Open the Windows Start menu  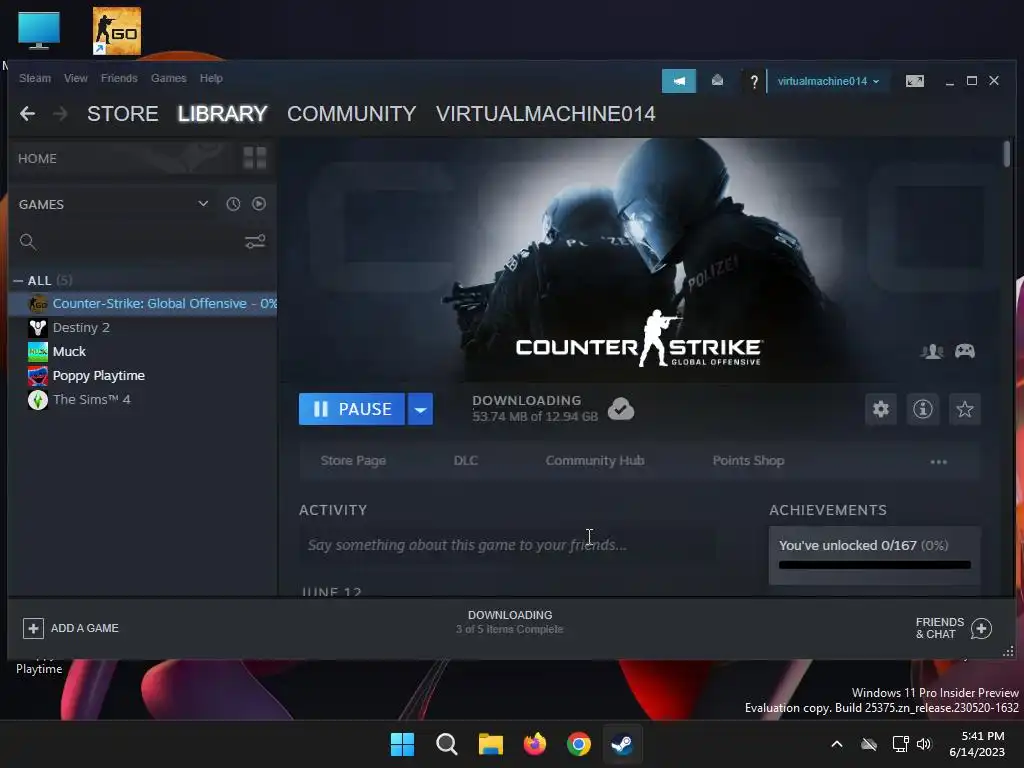point(402,744)
